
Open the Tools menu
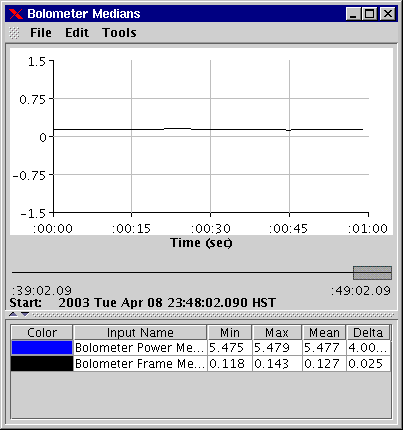pos(119,33)
